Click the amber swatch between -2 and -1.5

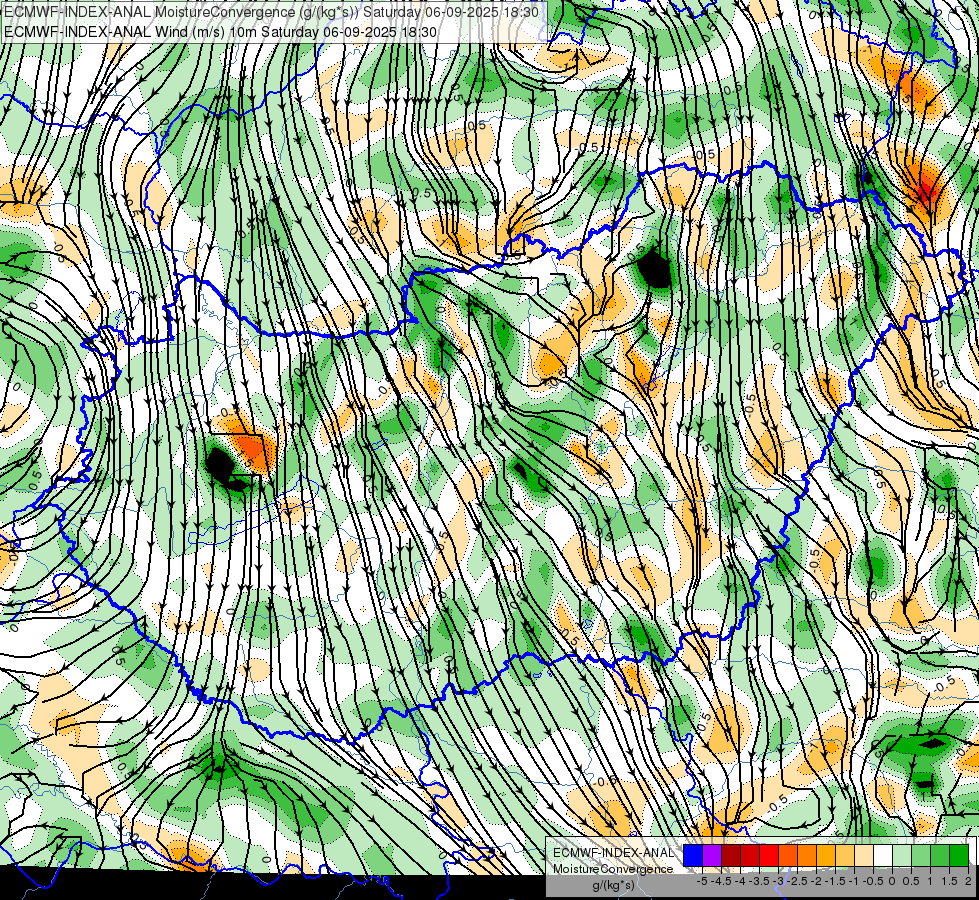point(826,856)
